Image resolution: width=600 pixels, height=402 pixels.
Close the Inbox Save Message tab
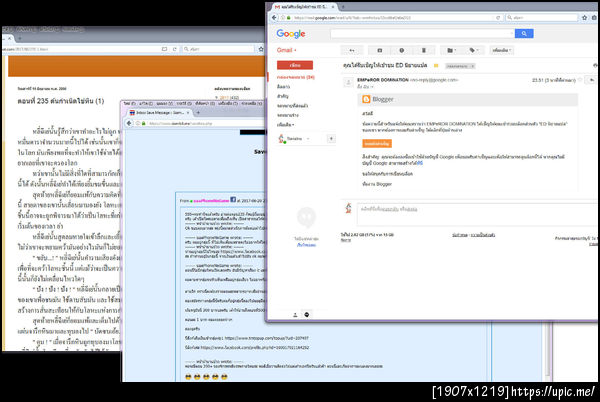click(188, 113)
